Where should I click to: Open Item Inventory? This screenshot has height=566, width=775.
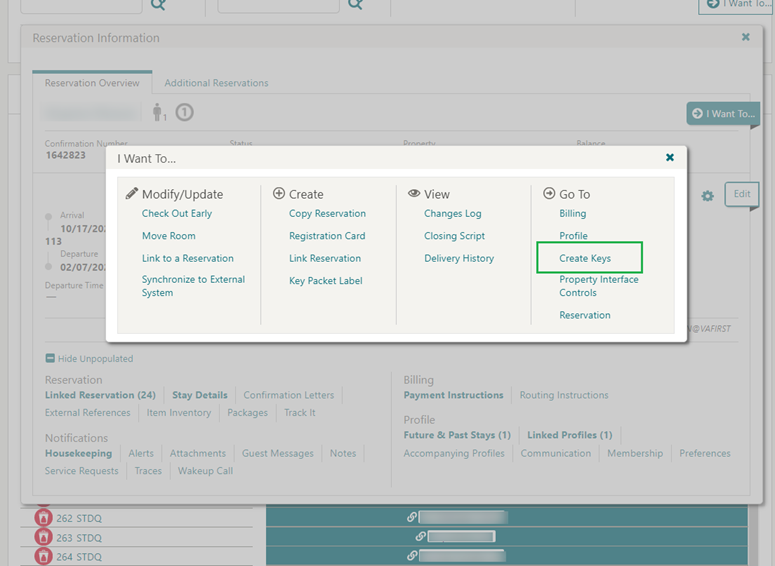click(x=178, y=412)
